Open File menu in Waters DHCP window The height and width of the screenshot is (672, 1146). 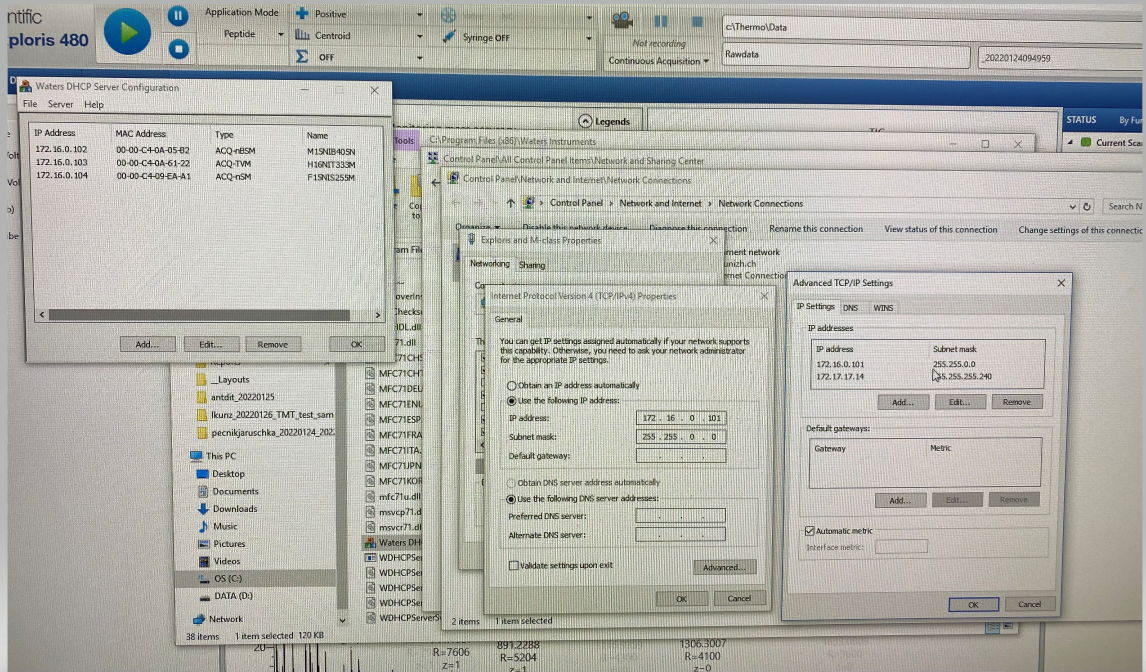click(x=30, y=104)
